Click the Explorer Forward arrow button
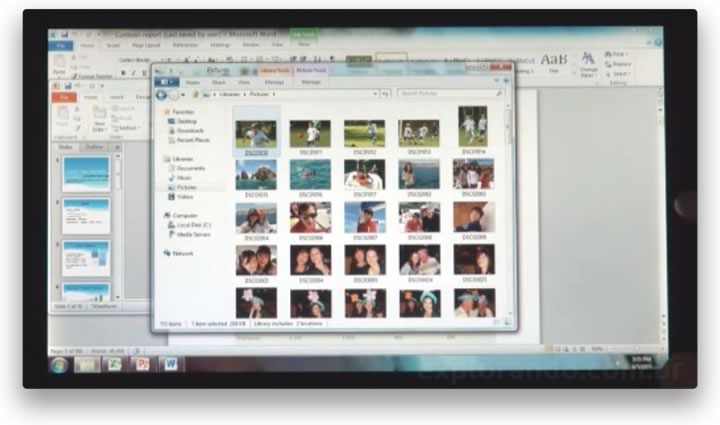The width and height of the screenshot is (720, 425). point(174,95)
